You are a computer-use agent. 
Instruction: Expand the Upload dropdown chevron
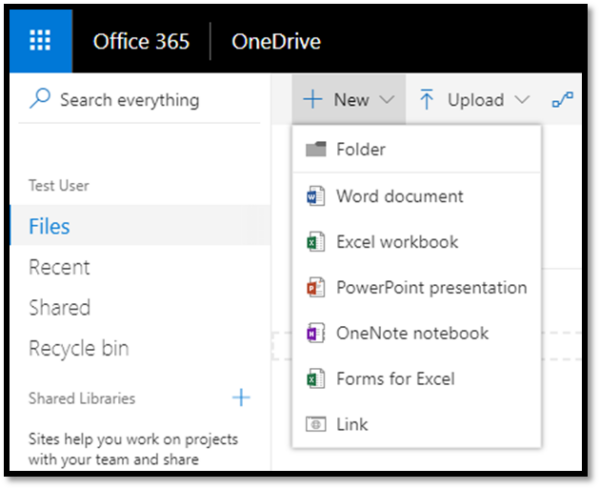(x=522, y=100)
